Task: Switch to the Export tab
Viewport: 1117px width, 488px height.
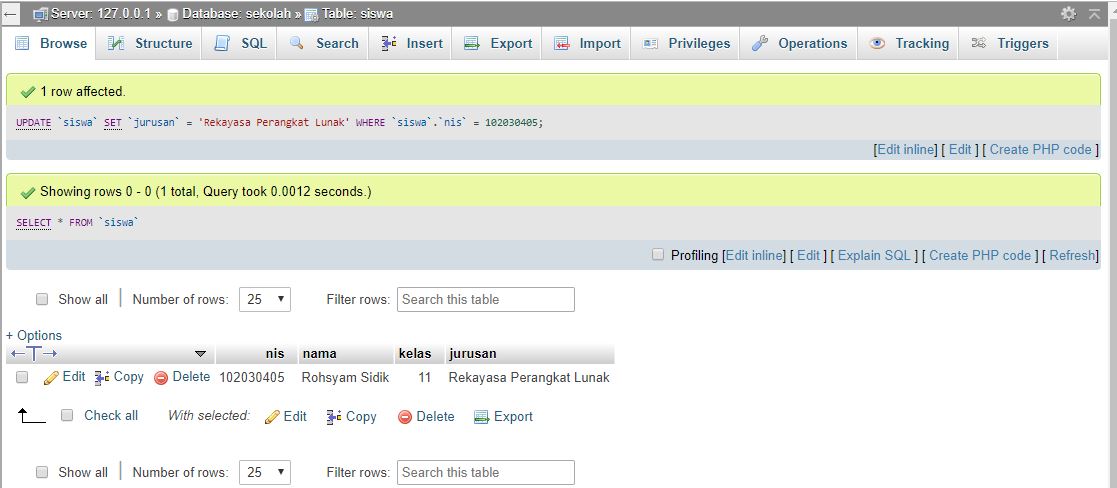Action: click(x=498, y=43)
